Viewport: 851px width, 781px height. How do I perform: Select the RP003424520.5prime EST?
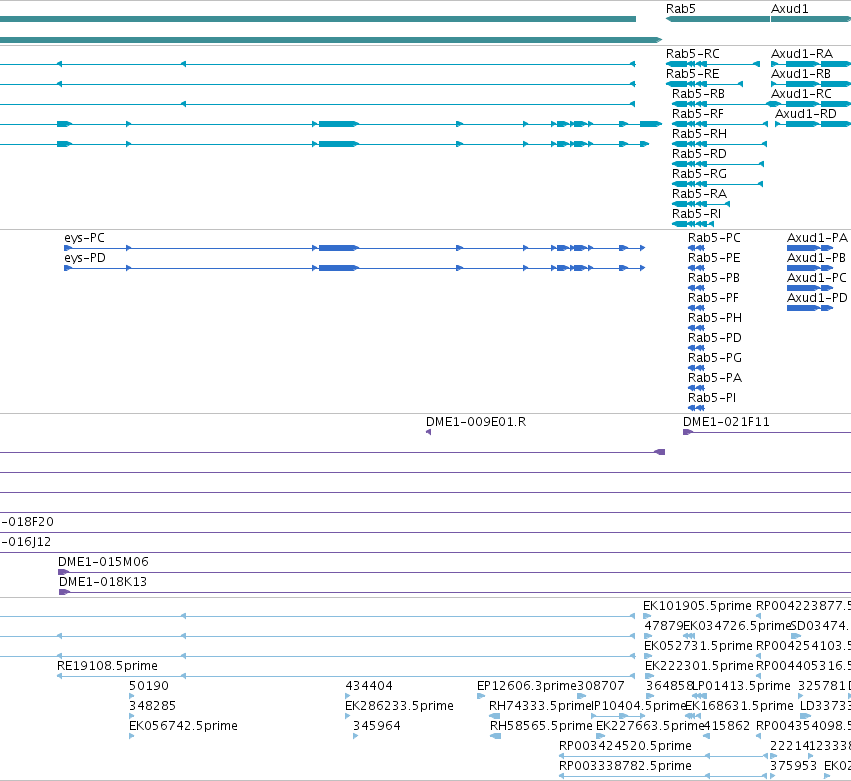[x=625, y=746]
